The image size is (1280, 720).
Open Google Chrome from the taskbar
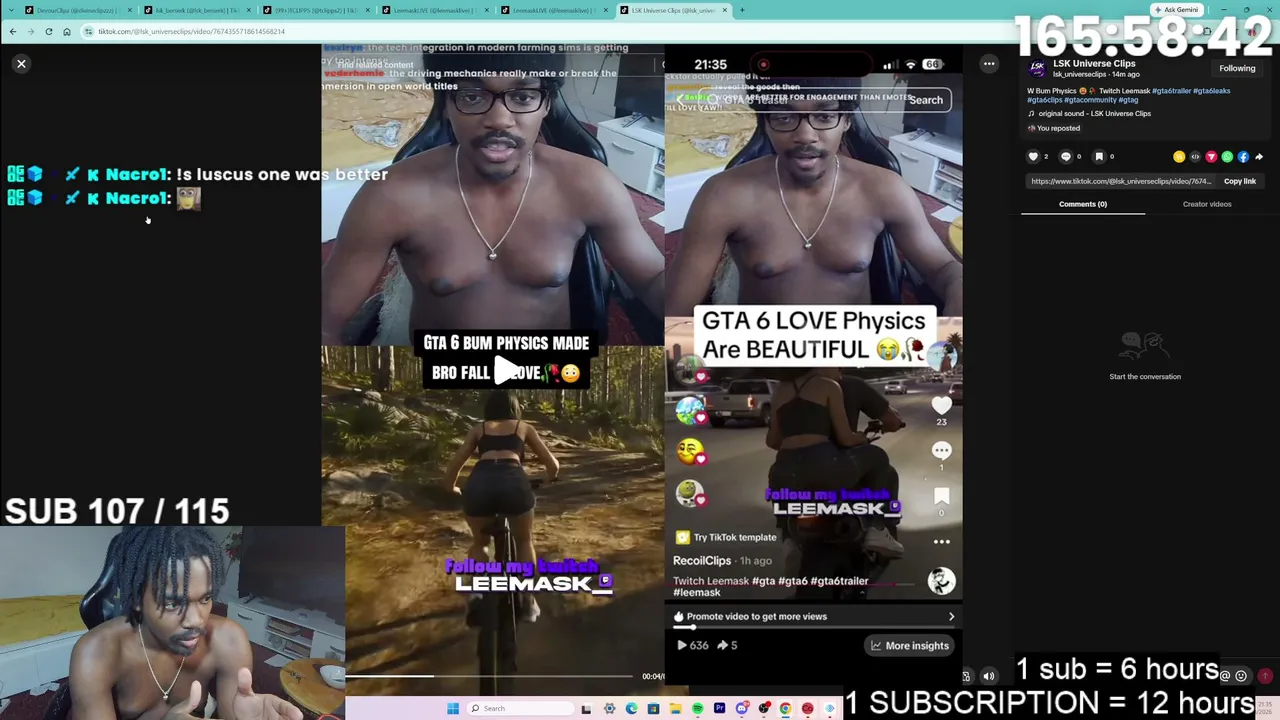785,709
